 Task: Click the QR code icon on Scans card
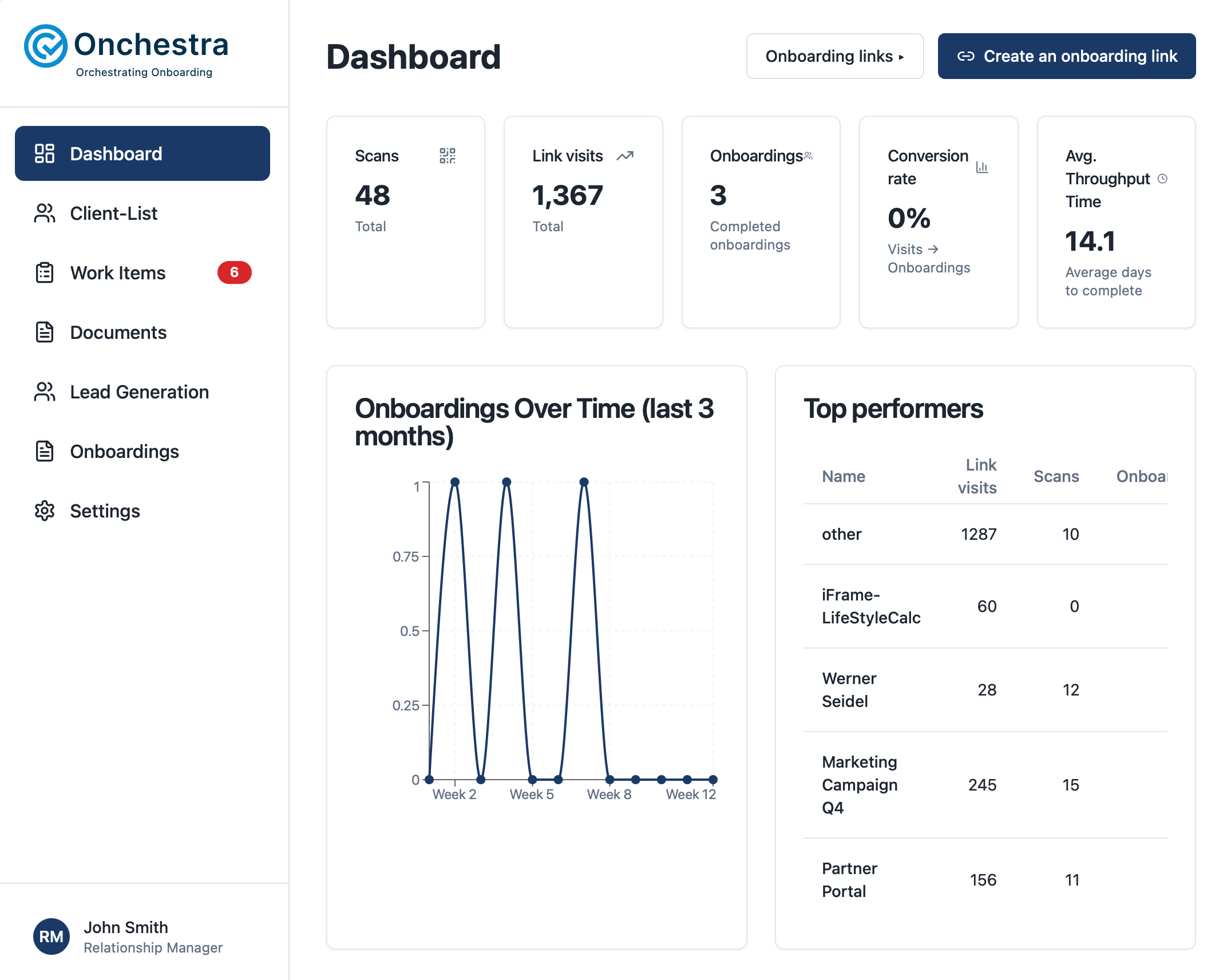(x=447, y=156)
